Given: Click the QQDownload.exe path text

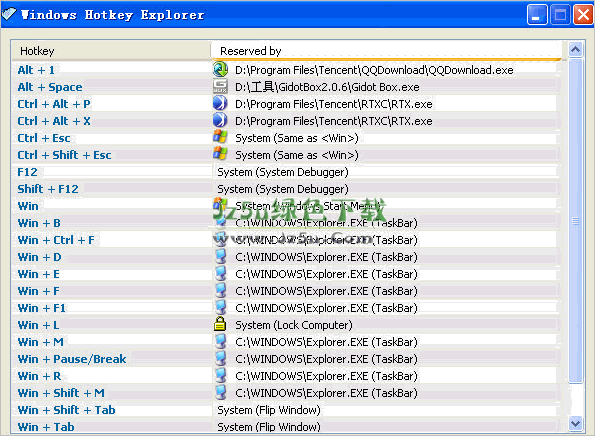Looking at the screenshot, I should click(374, 70).
